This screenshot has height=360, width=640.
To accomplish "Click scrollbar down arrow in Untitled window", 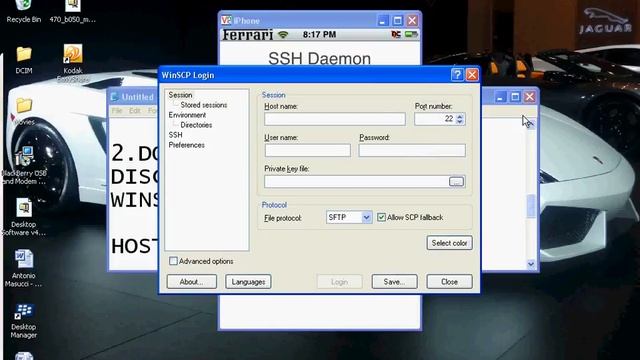I will click(531, 264).
